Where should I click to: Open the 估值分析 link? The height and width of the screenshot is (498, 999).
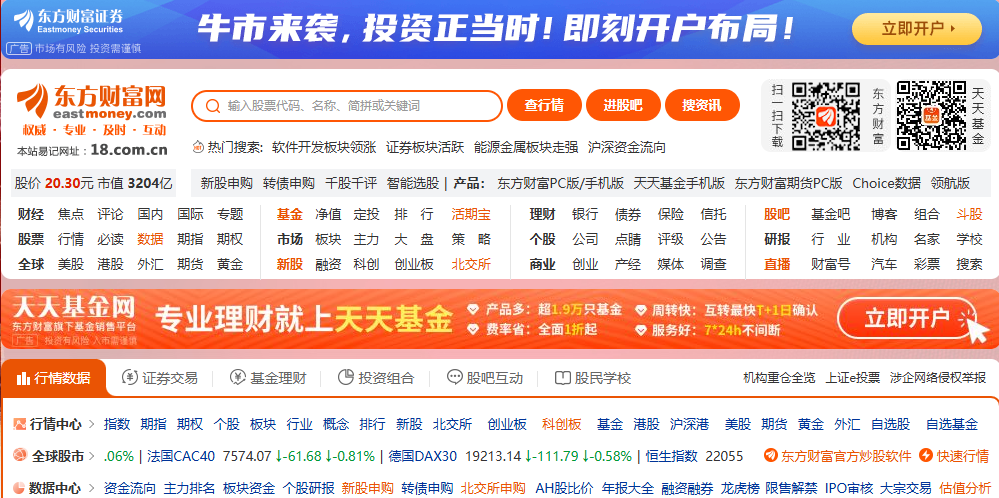click(965, 488)
